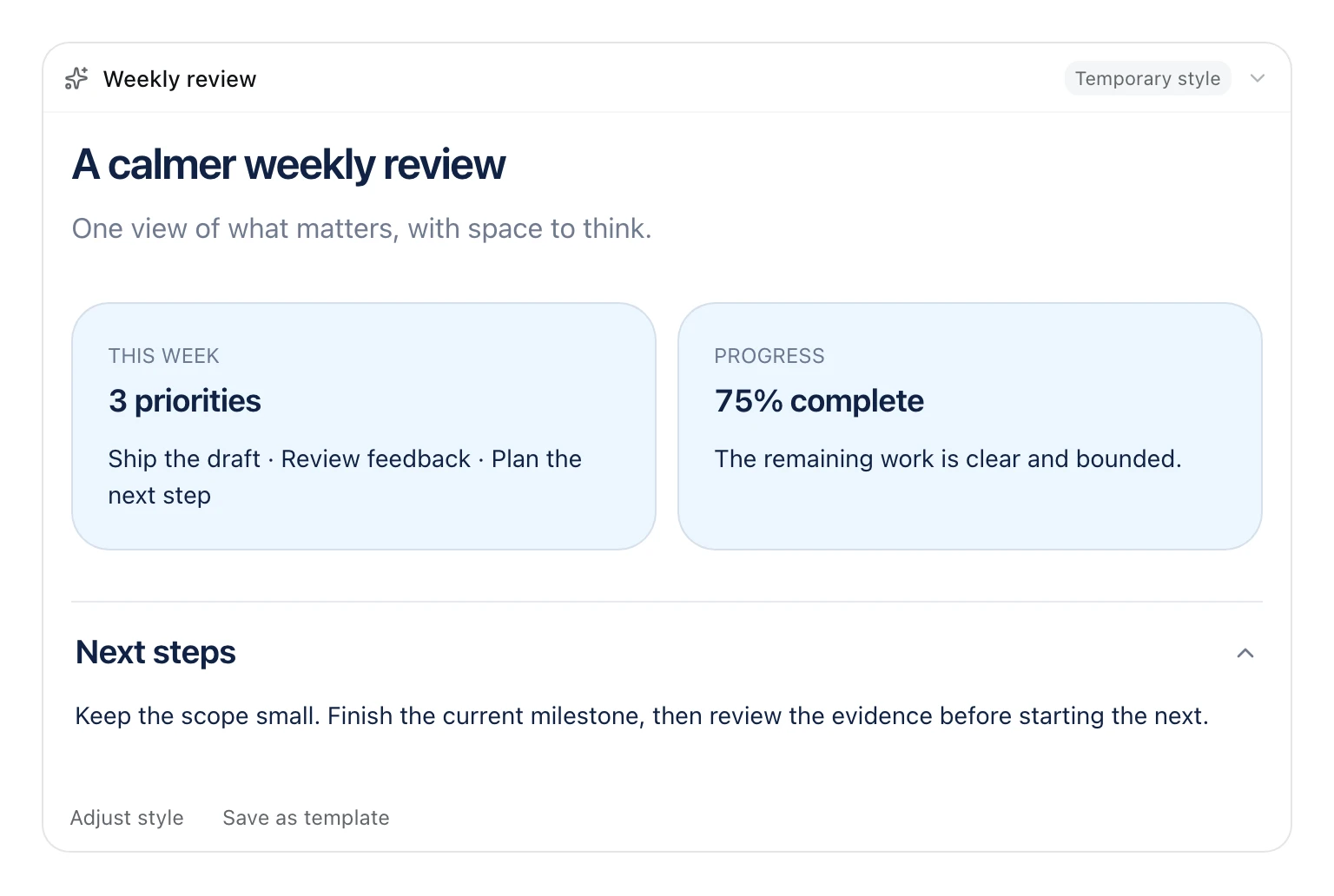Screen dimensions: 1334x896
Task: Click the Next steps heading
Action: pos(156,653)
